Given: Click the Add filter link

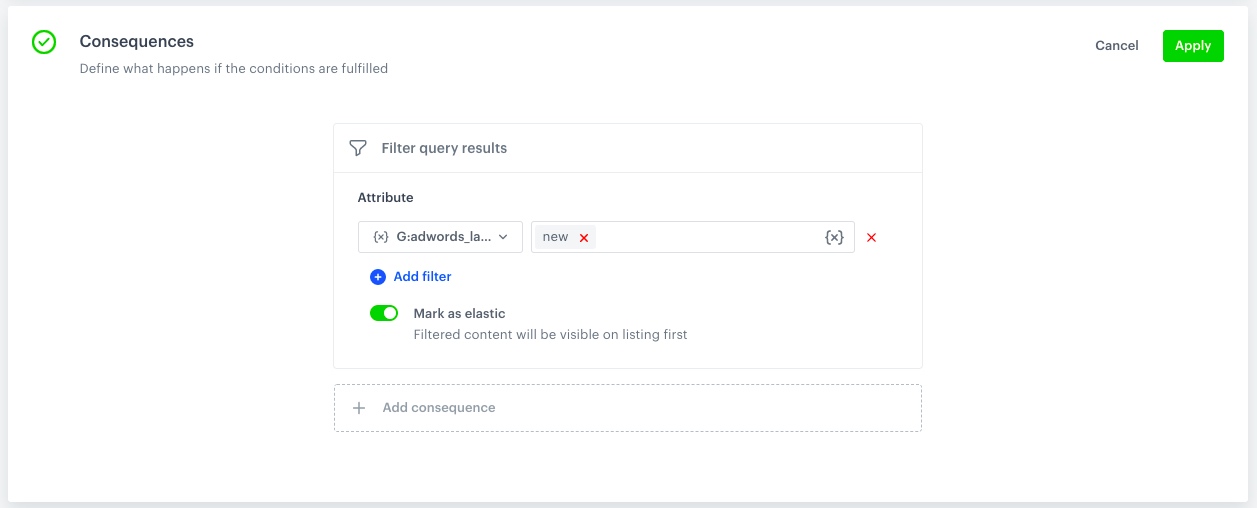Looking at the screenshot, I should pos(422,277).
